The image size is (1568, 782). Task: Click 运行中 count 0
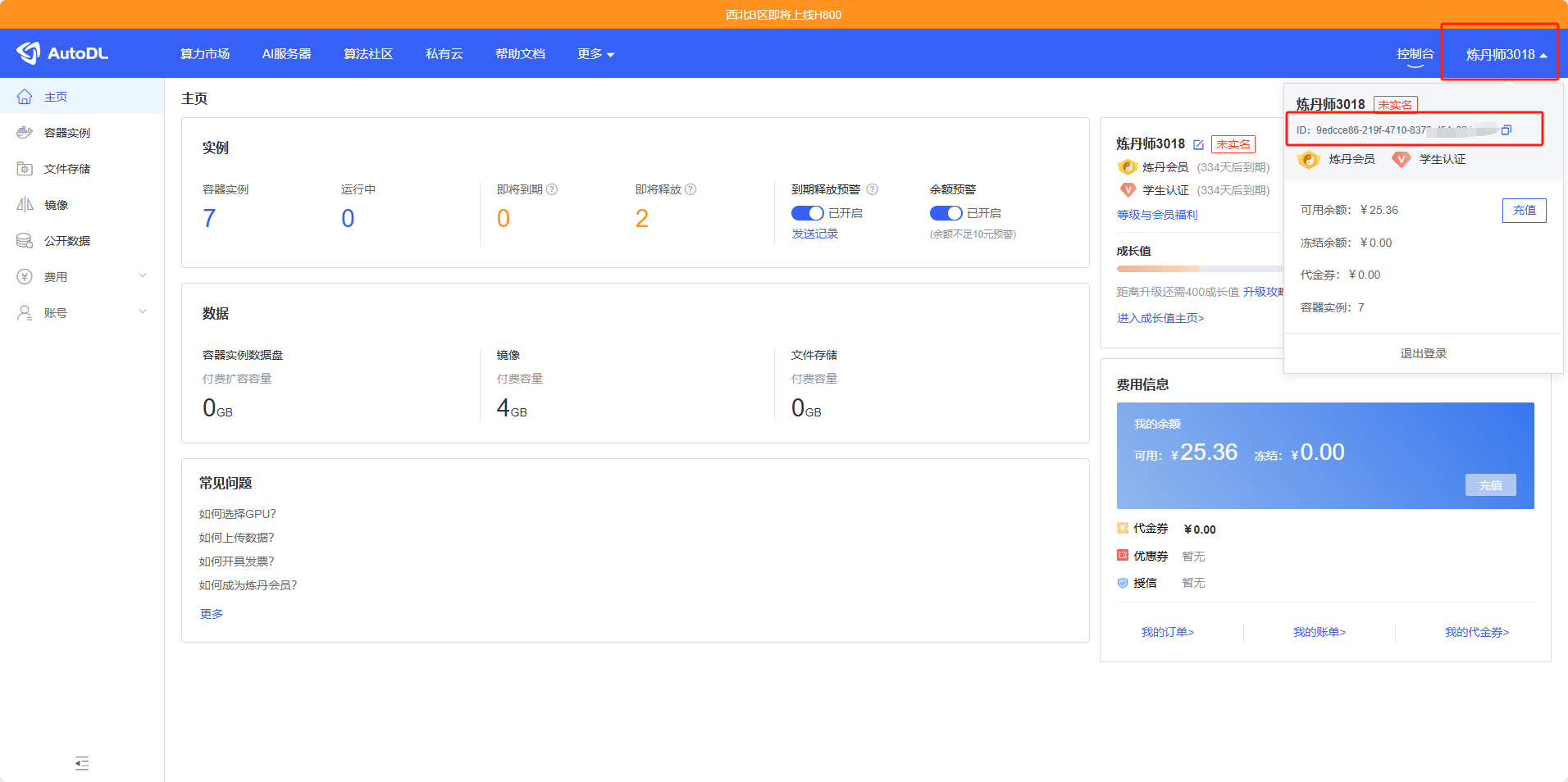(348, 218)
